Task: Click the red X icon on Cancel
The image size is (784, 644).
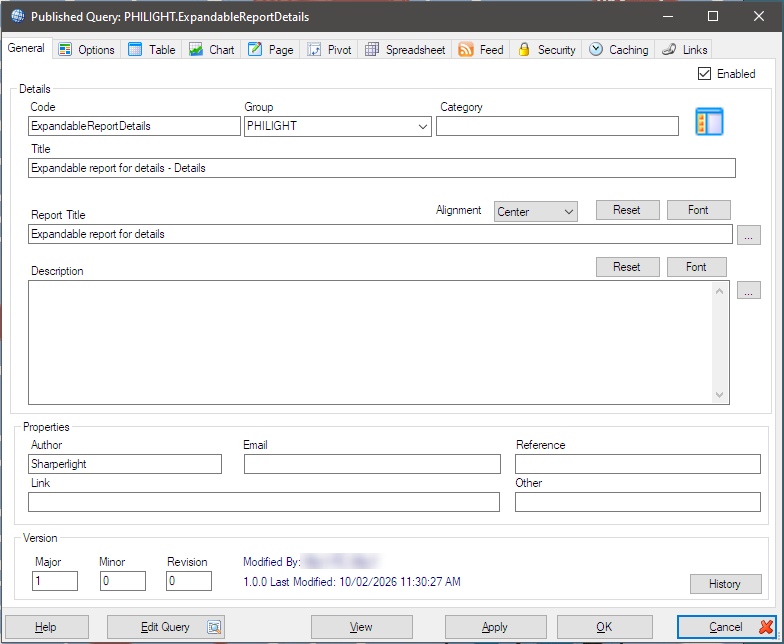Action: [766, 626]
